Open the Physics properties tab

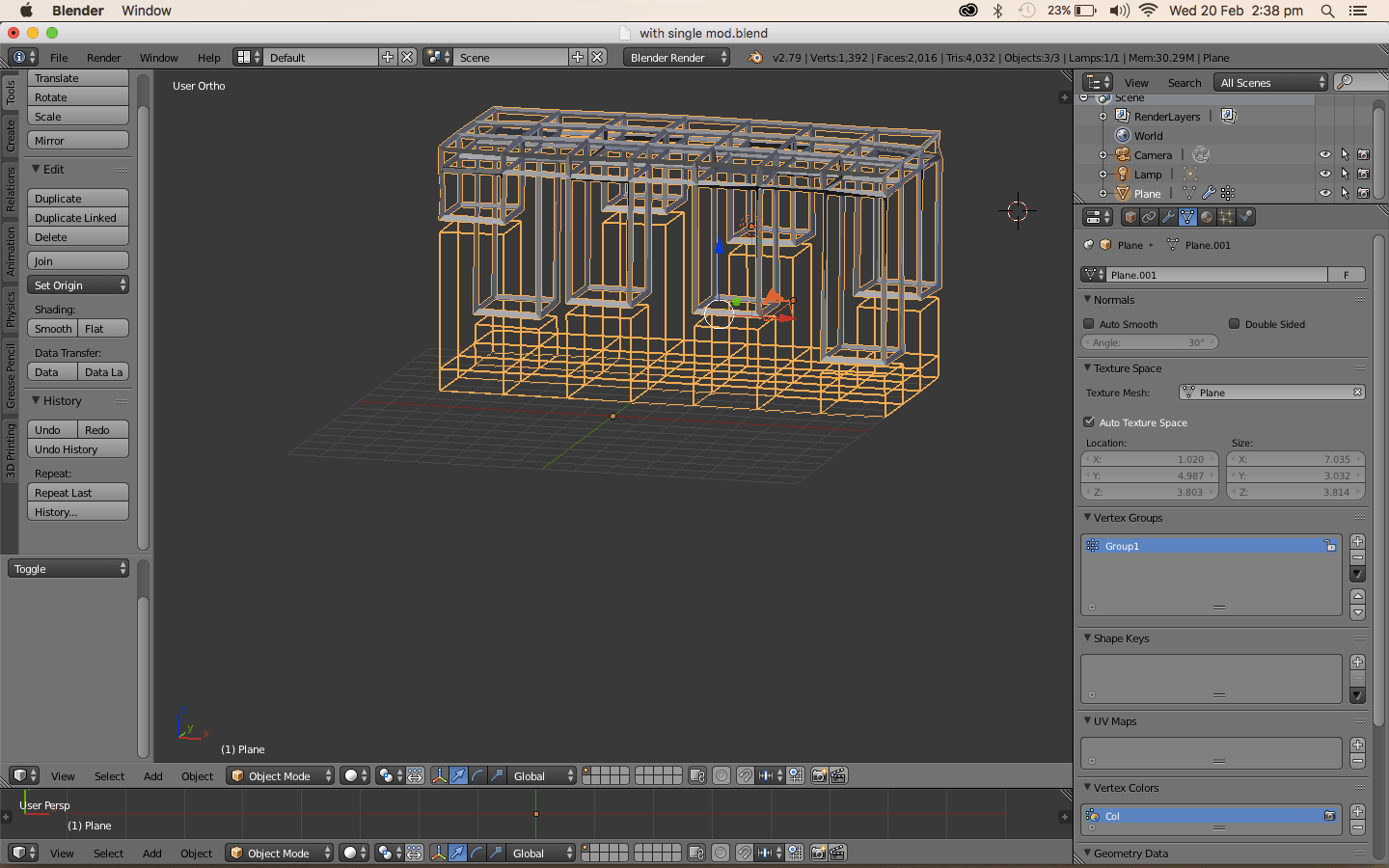coord(1245,217)
